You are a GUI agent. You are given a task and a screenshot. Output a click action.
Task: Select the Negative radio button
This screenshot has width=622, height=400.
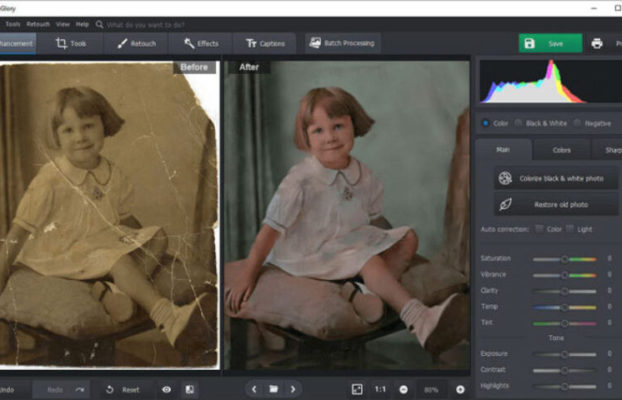pos(577,123)
